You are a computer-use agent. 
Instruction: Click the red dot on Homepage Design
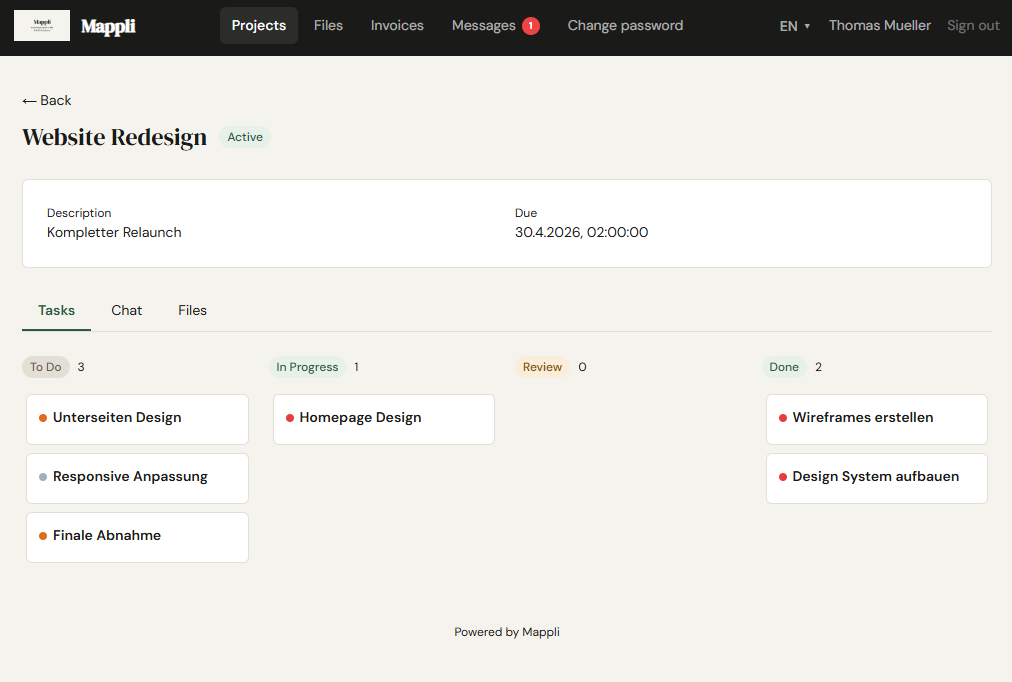pos(290,418)
